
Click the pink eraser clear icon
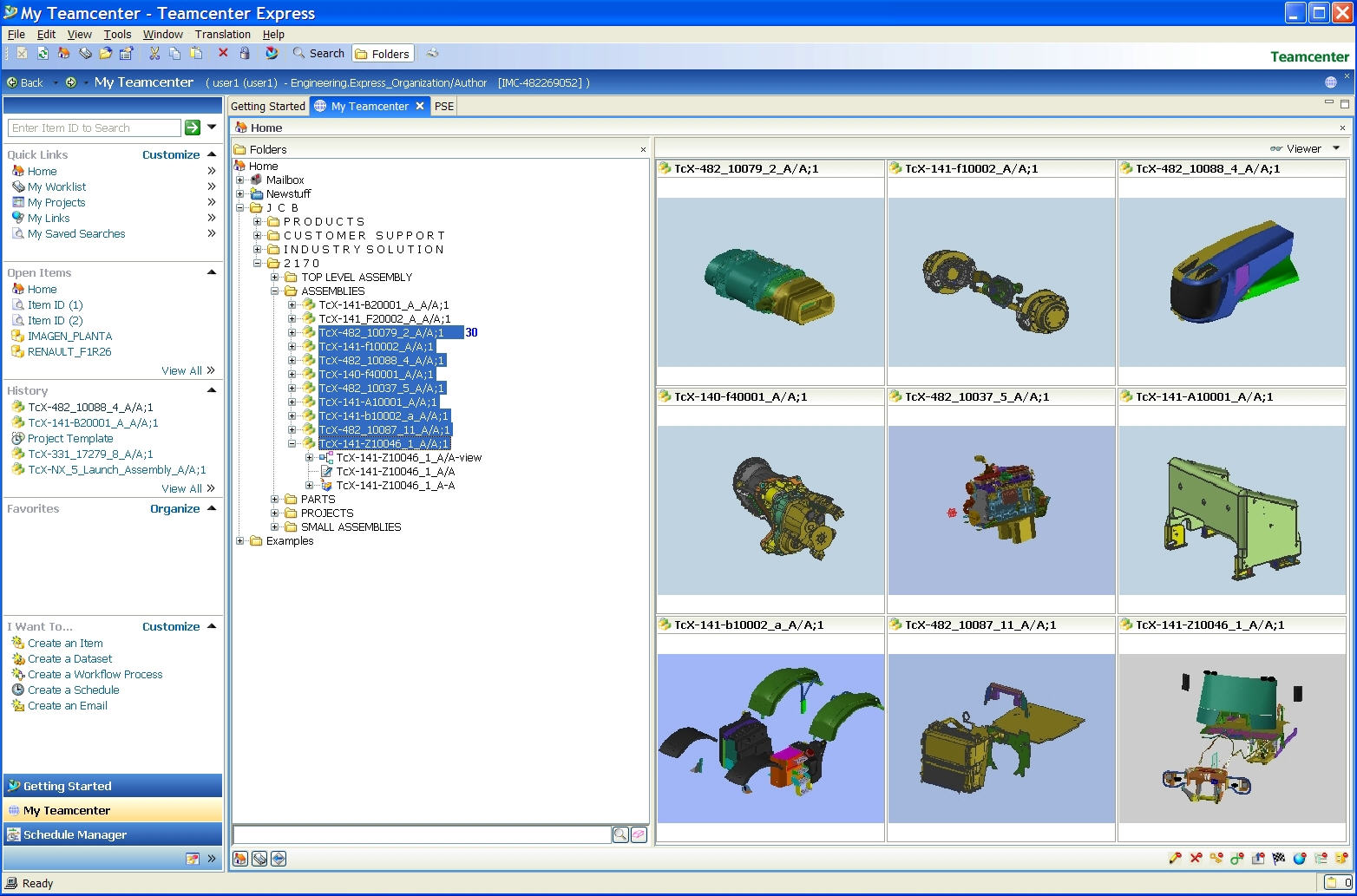coord(639,834)
